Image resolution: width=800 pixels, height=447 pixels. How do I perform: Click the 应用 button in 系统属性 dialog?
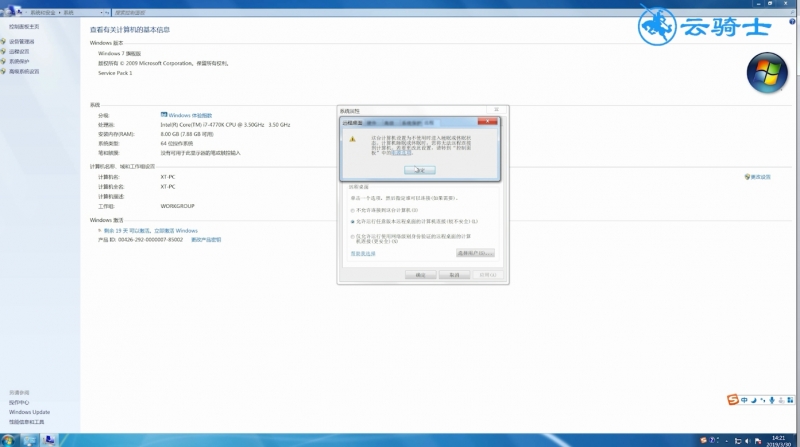488,275
